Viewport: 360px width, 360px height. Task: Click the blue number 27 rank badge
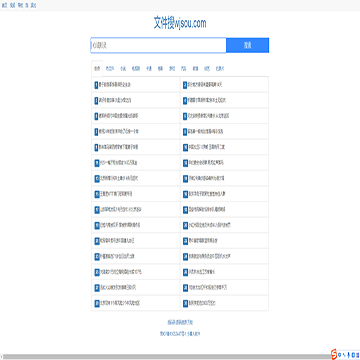97,288
